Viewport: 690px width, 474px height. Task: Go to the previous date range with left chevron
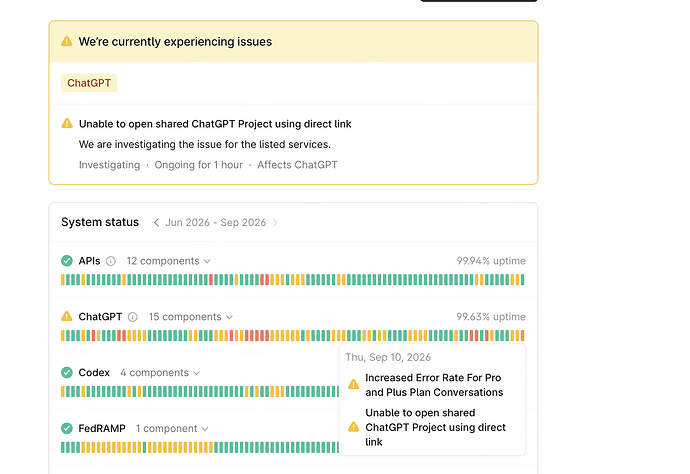click(x=156, y=223)
